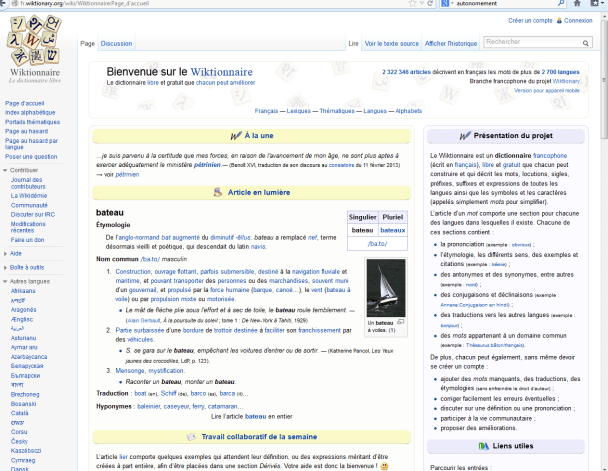Click the Créer un compte link
This screenshot has height=471, width=608.
pos(530,21)
